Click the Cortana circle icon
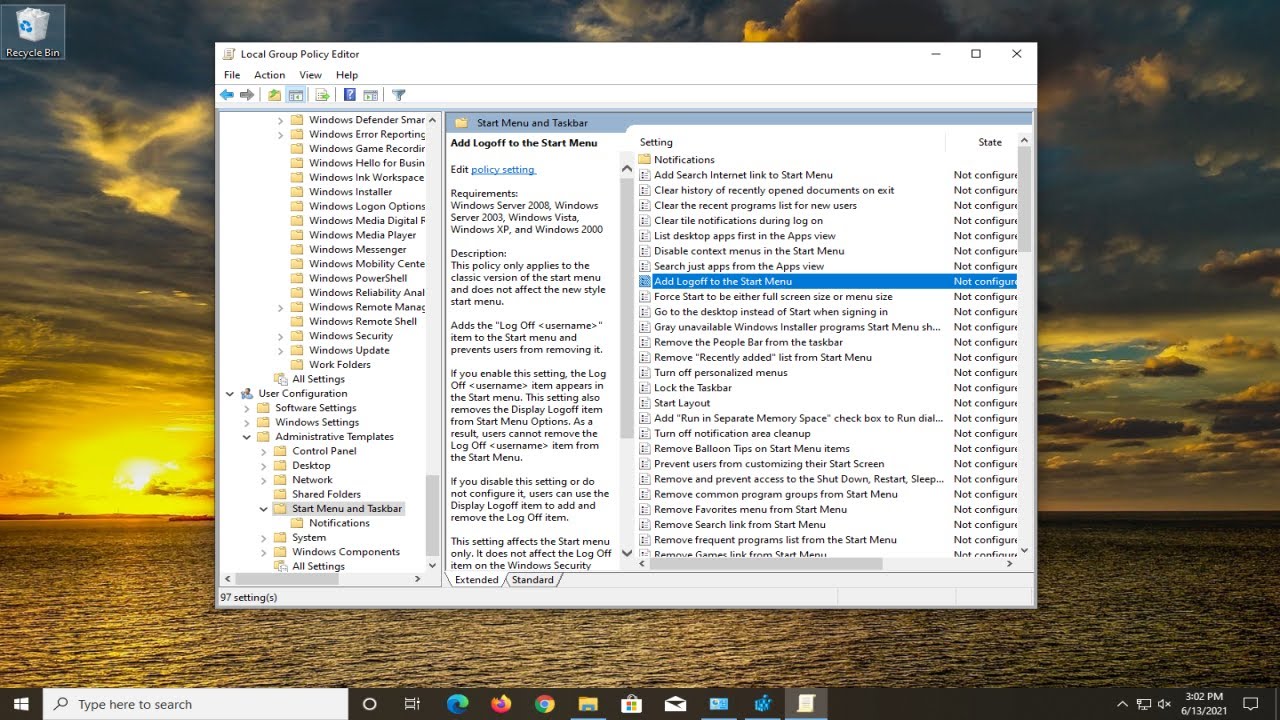The width and height of the screenshot is (1280, 720). (369, 704)
